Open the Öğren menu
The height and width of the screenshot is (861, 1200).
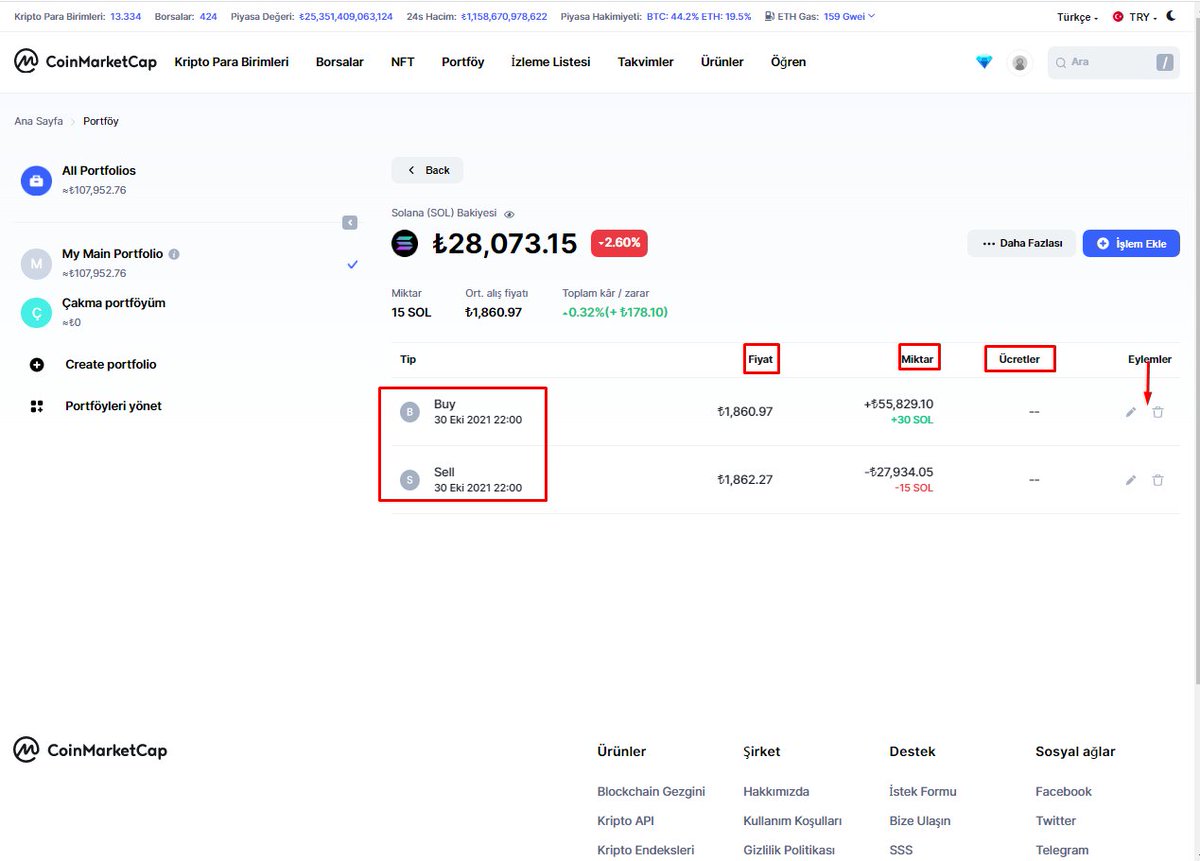click(x=788, y=62)
